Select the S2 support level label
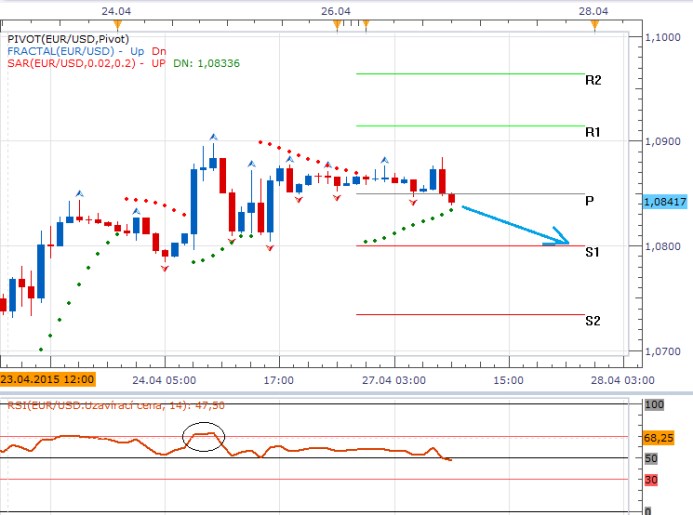693x515 pixels. pyautogui.click(x=593, y=321)
